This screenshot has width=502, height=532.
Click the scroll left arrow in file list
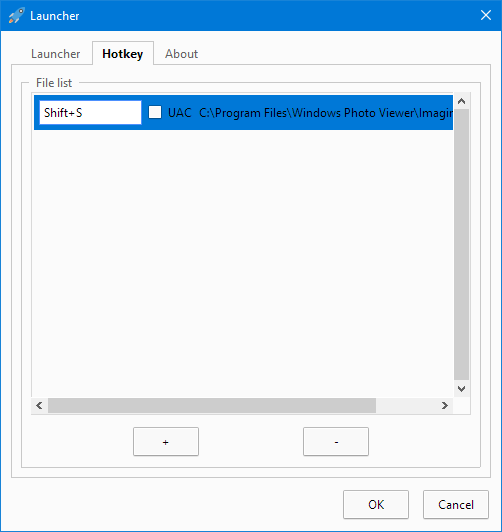tap(39, 405)
